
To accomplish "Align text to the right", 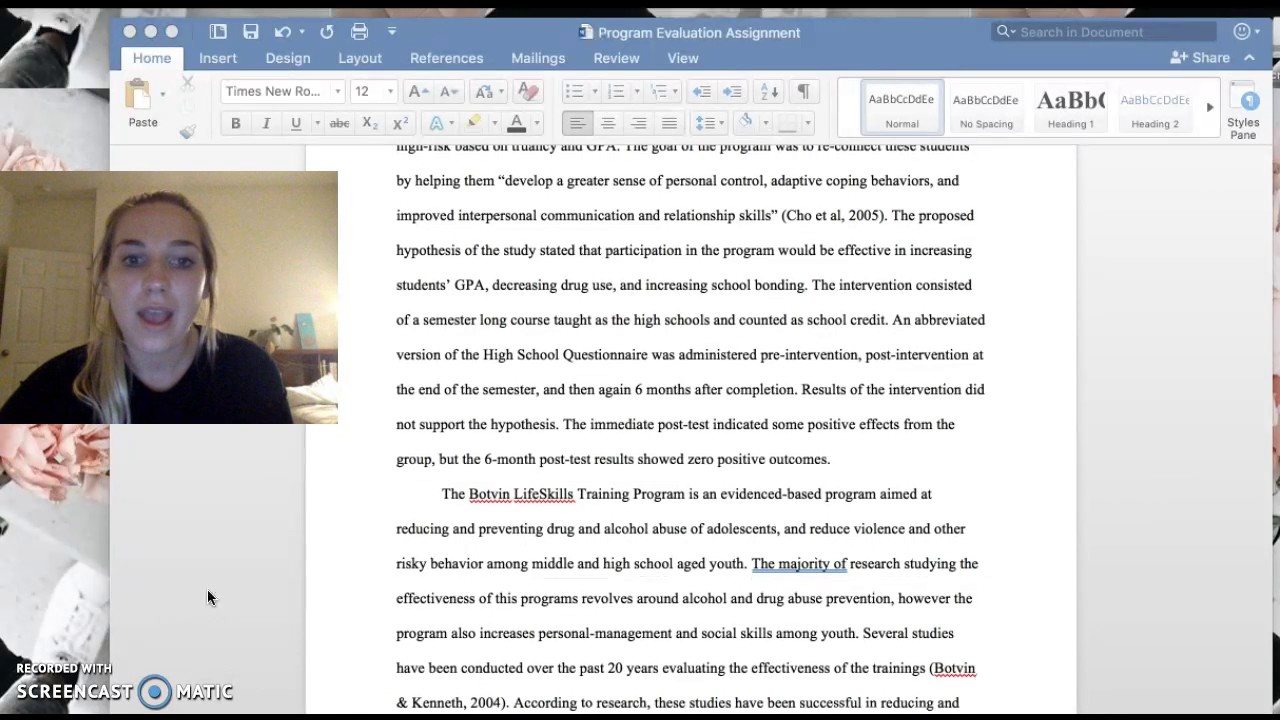I will point(639,123).
